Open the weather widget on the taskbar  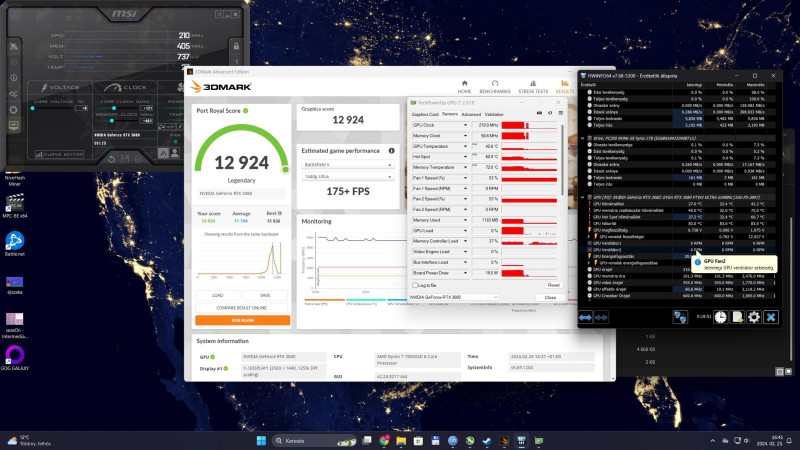(x=30, y=441)
